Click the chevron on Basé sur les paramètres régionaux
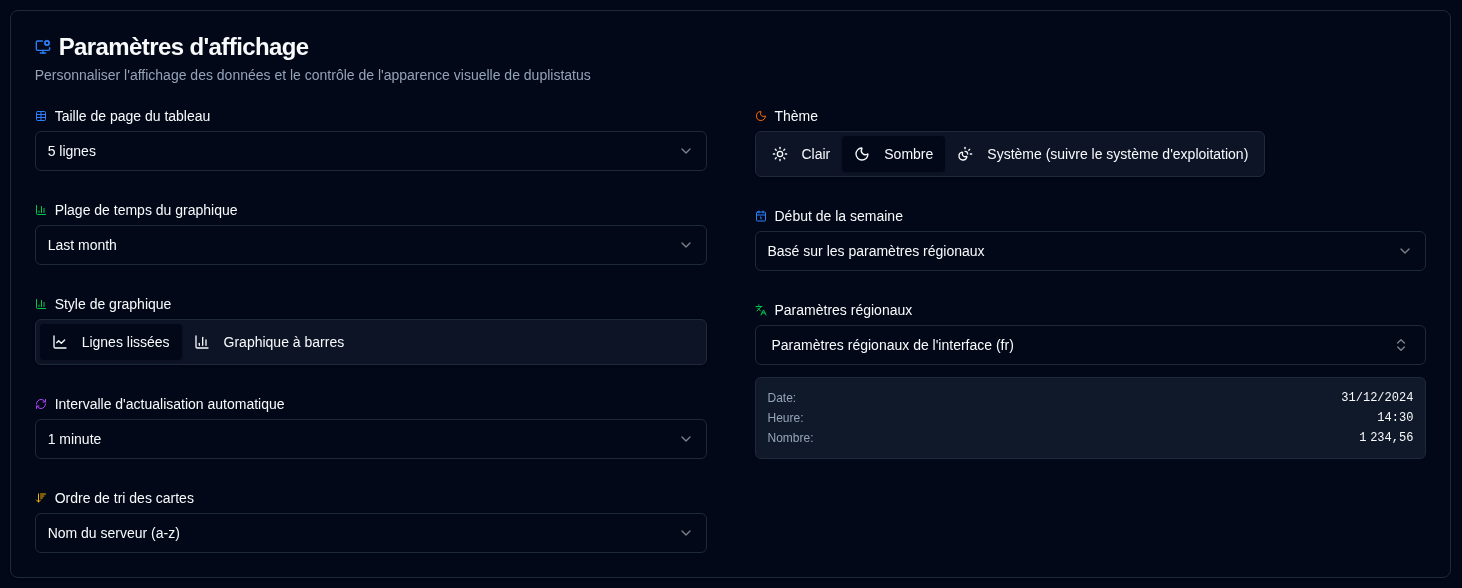The width and height of the screenshot is (1462, 588). tap(1405, 251)
